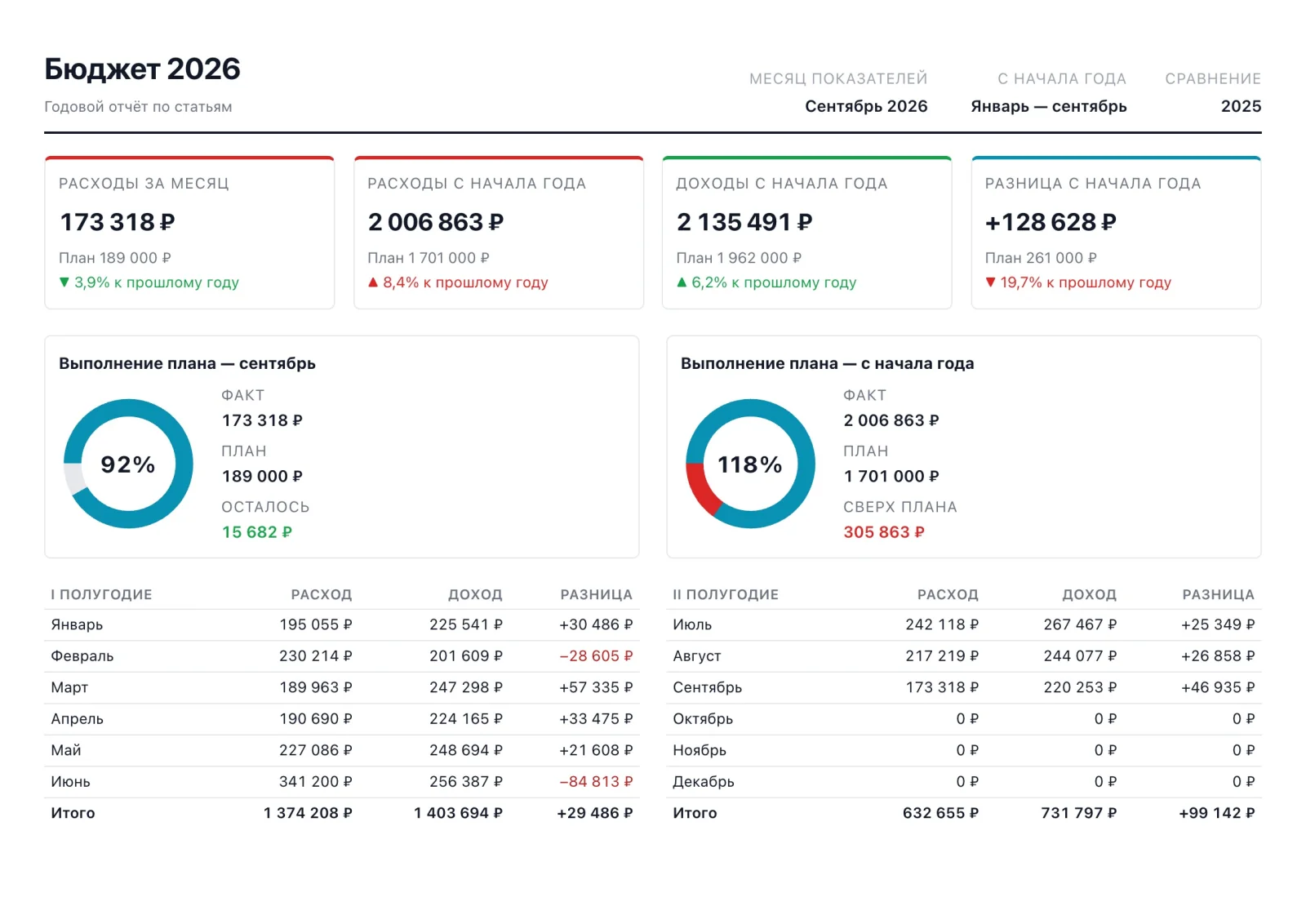
Task: Click the red up arrow beside 8,4%
Action: 373,282
